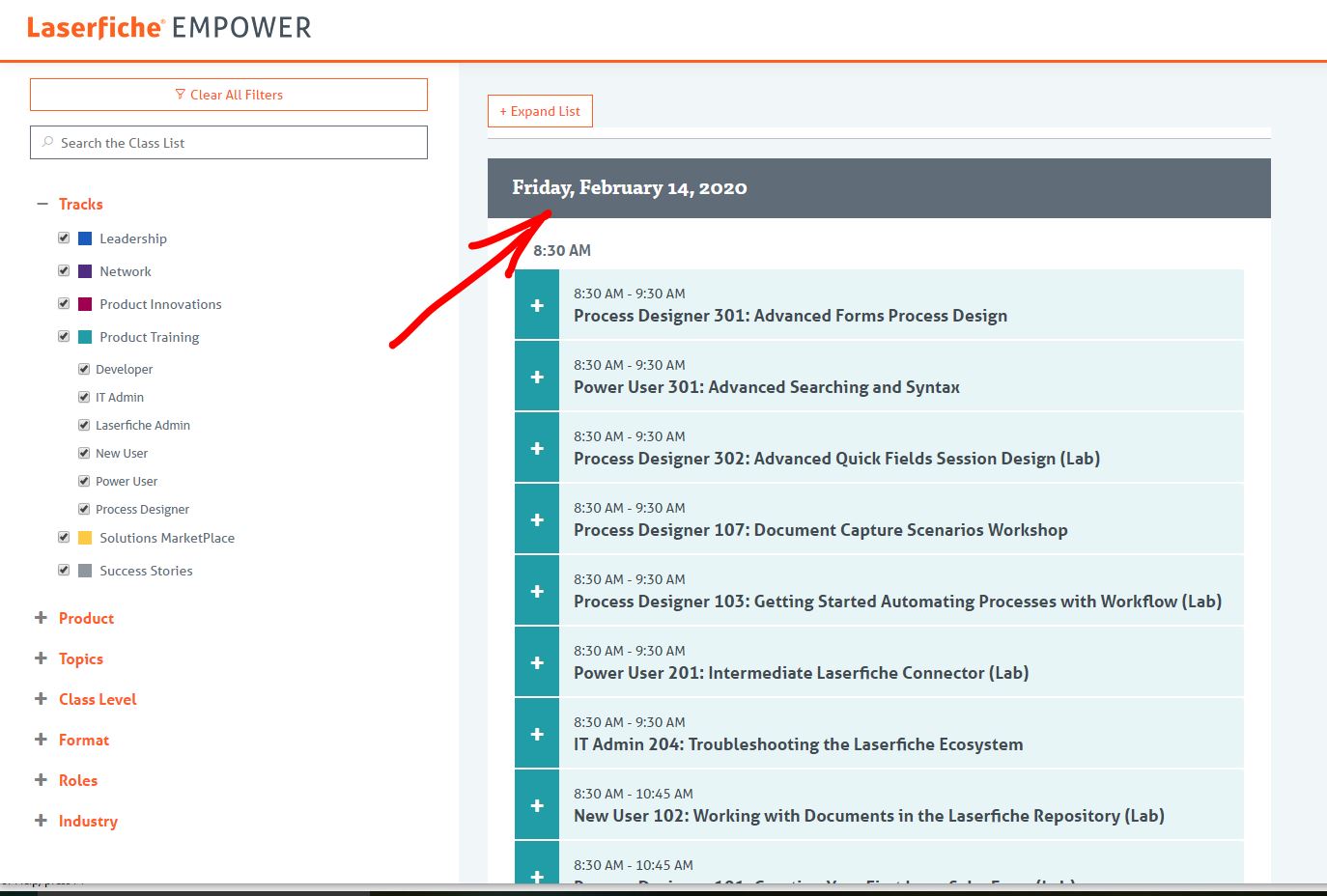
Task: Click the purple Network color swatch
Action: pos(85,271)
